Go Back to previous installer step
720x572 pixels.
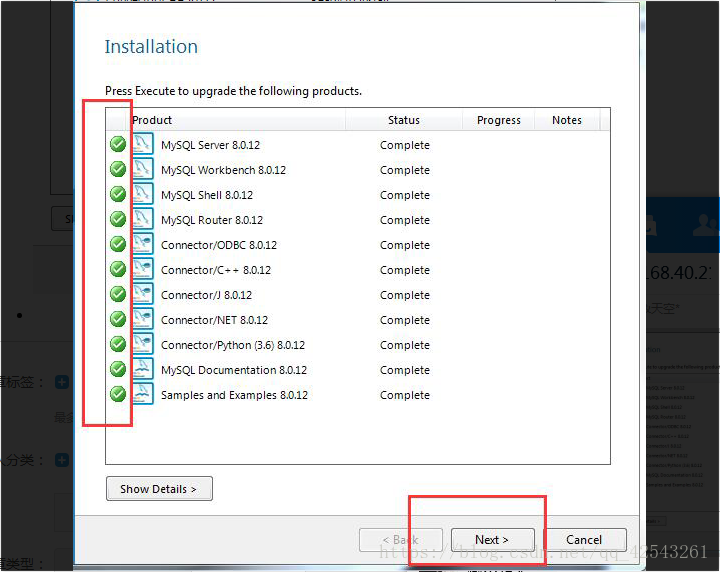click(401, 540)
